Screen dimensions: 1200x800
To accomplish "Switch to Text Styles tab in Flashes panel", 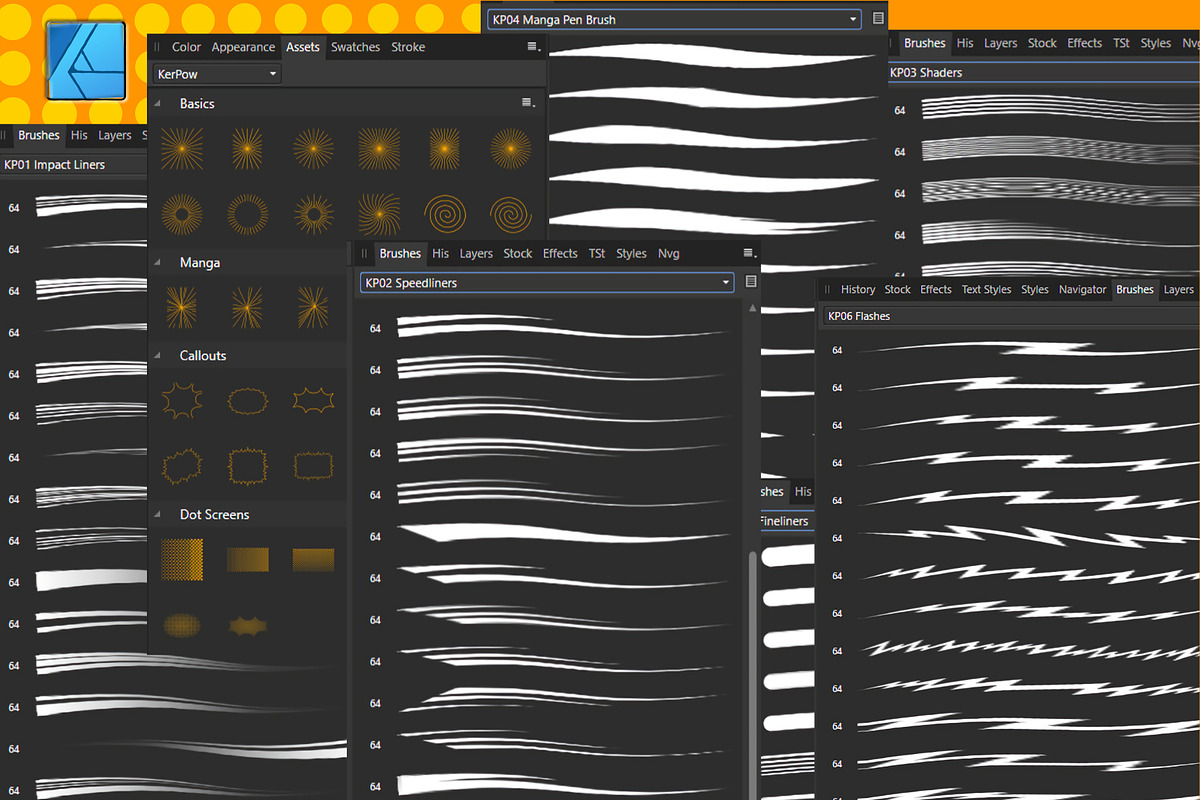I will coord(986,289).
